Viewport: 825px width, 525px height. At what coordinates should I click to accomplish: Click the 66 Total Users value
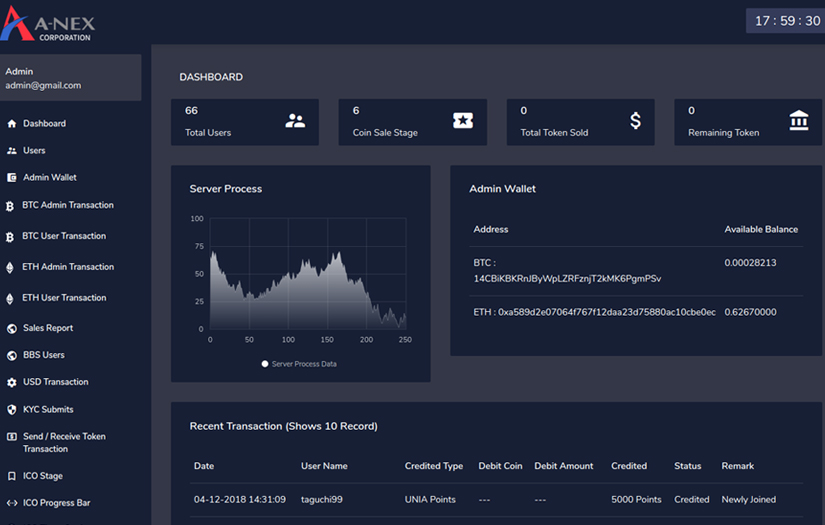coord(192,110)
